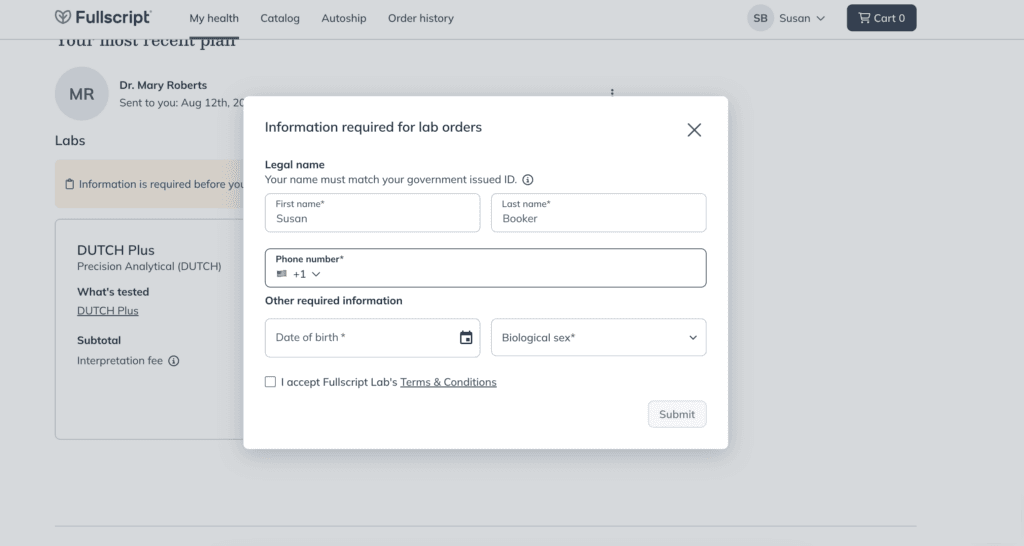Click the DUTCH Plus test link
Viewport: 1024px width, 546px height.
click(x=108, y=311)
